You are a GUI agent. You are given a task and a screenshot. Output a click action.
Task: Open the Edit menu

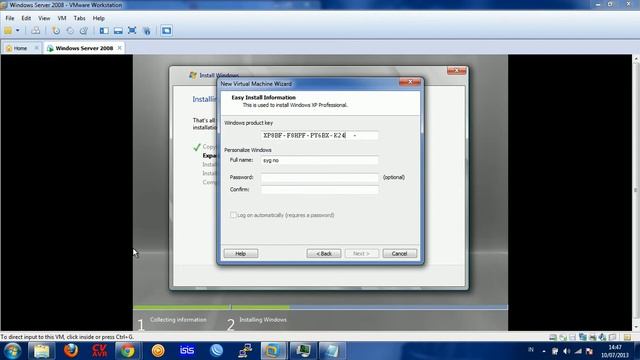(26, 18)
